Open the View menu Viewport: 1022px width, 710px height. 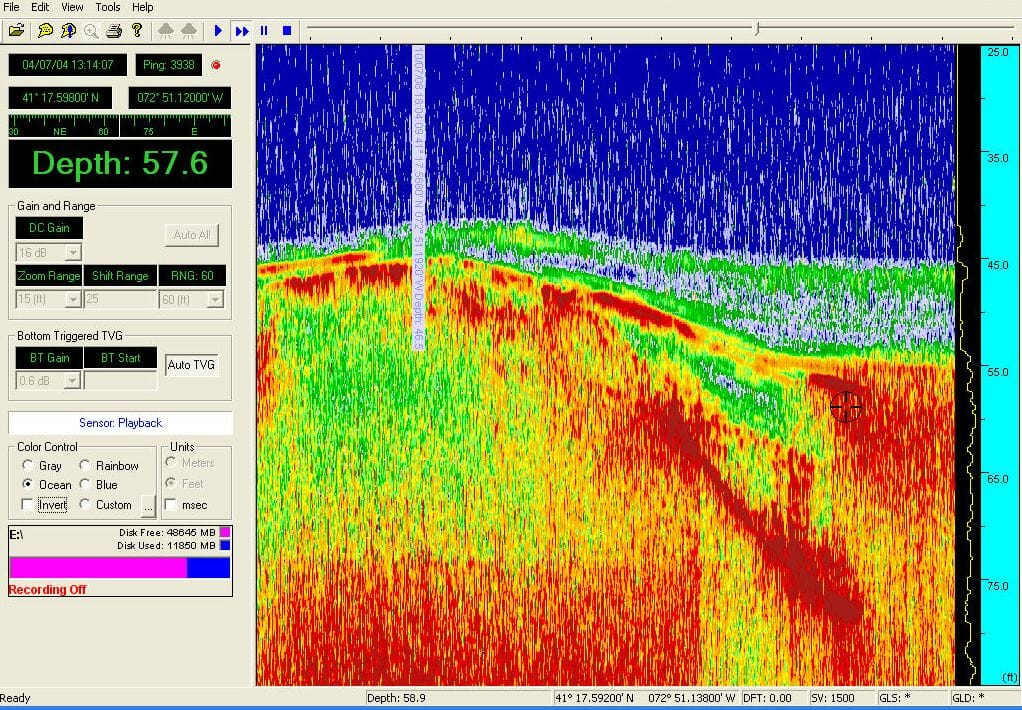point(72,7)
